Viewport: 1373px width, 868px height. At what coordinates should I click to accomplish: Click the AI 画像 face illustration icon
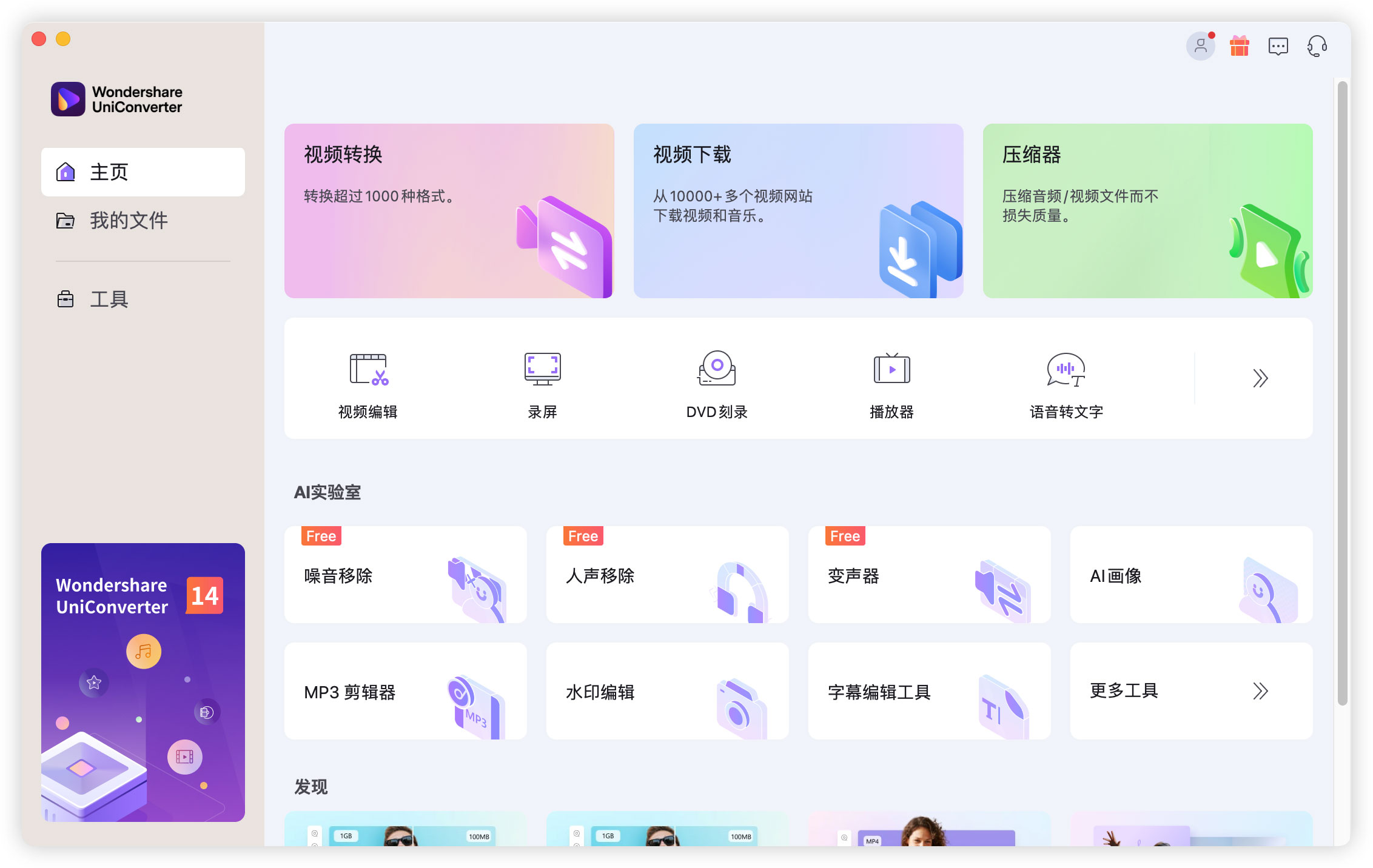click(x=1267, y=590)
